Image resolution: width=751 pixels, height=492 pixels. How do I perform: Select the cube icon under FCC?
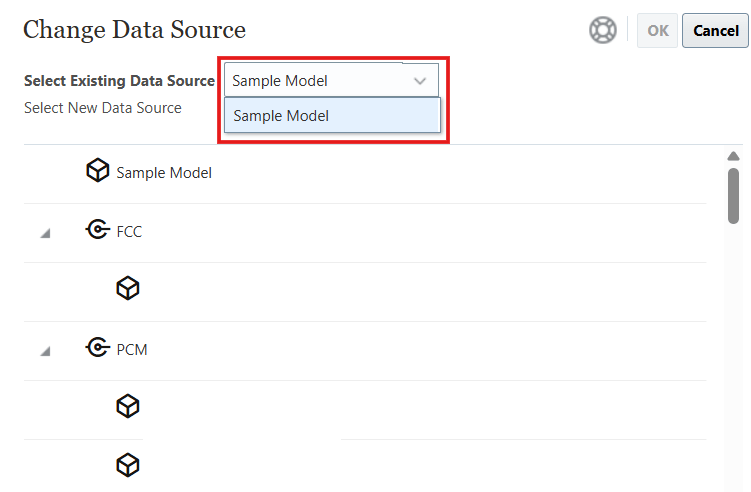point(127,289)
